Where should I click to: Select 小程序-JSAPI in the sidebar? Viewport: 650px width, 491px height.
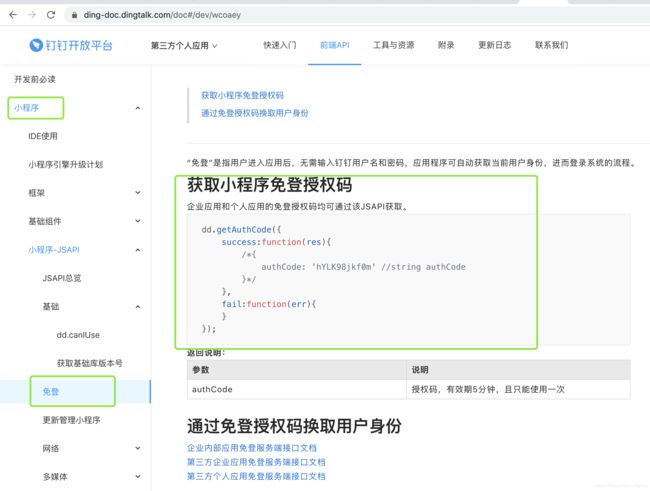[54, 250]
